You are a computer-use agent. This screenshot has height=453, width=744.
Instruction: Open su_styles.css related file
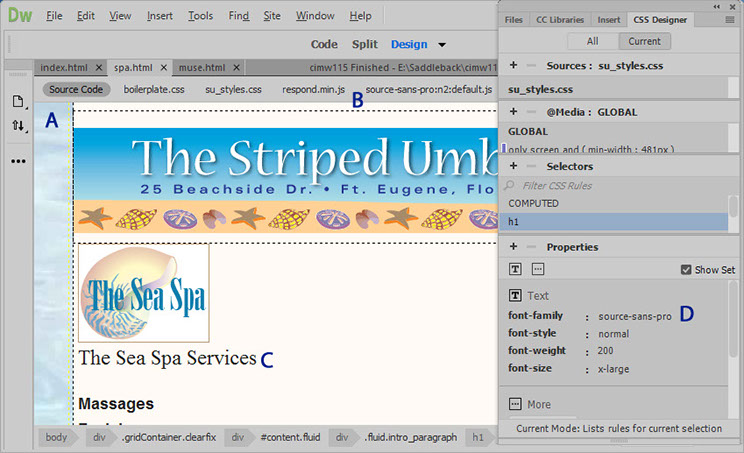coord(233,90)
